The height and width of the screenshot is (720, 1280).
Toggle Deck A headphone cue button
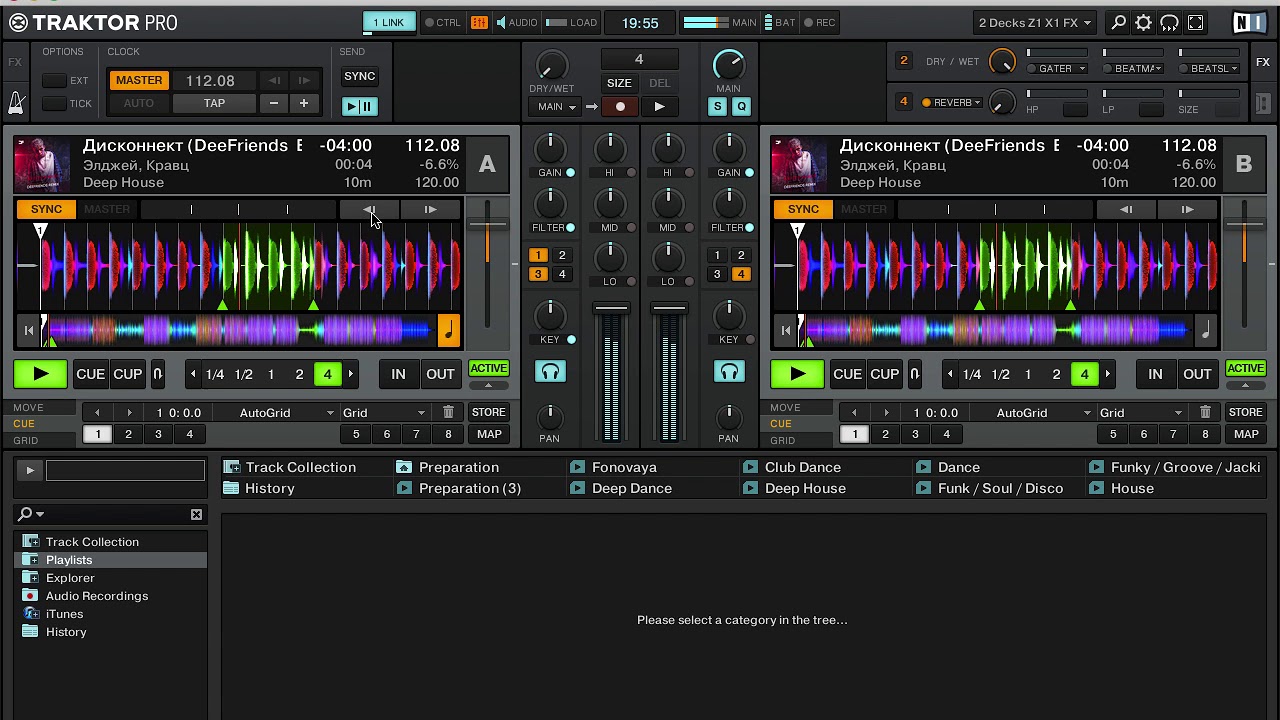[550, 372]
